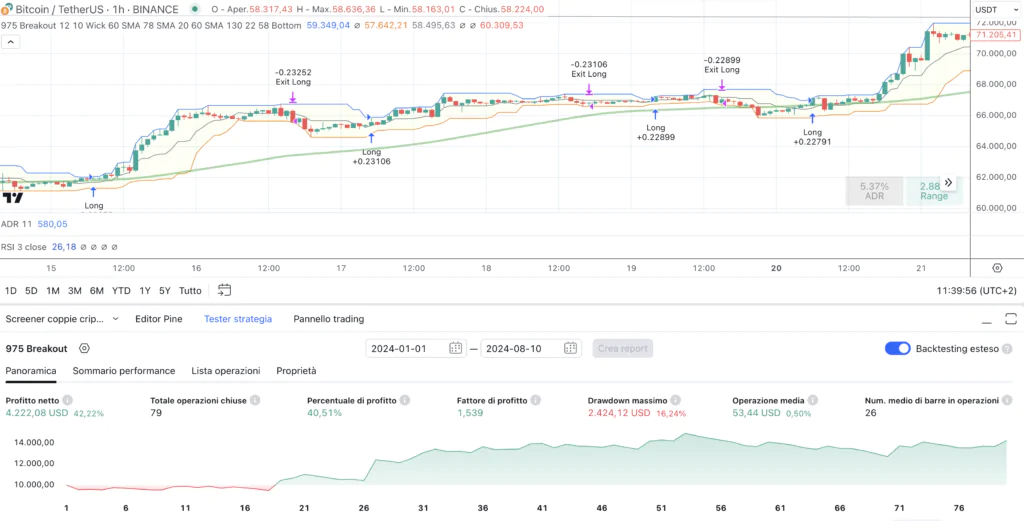Show info for Fattore di profitto
The height and width of the screenshot is (521, 1024).
[x=536, y=400]
